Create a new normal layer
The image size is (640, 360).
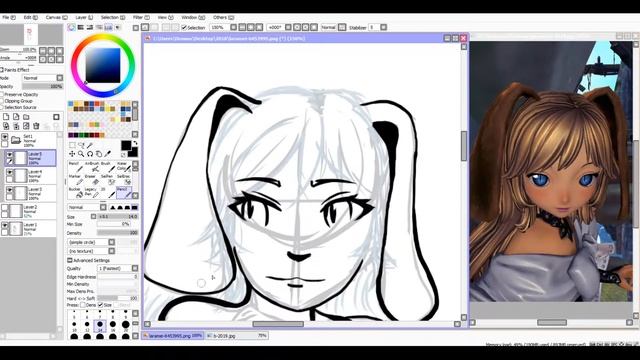click(x=6, y=117)
